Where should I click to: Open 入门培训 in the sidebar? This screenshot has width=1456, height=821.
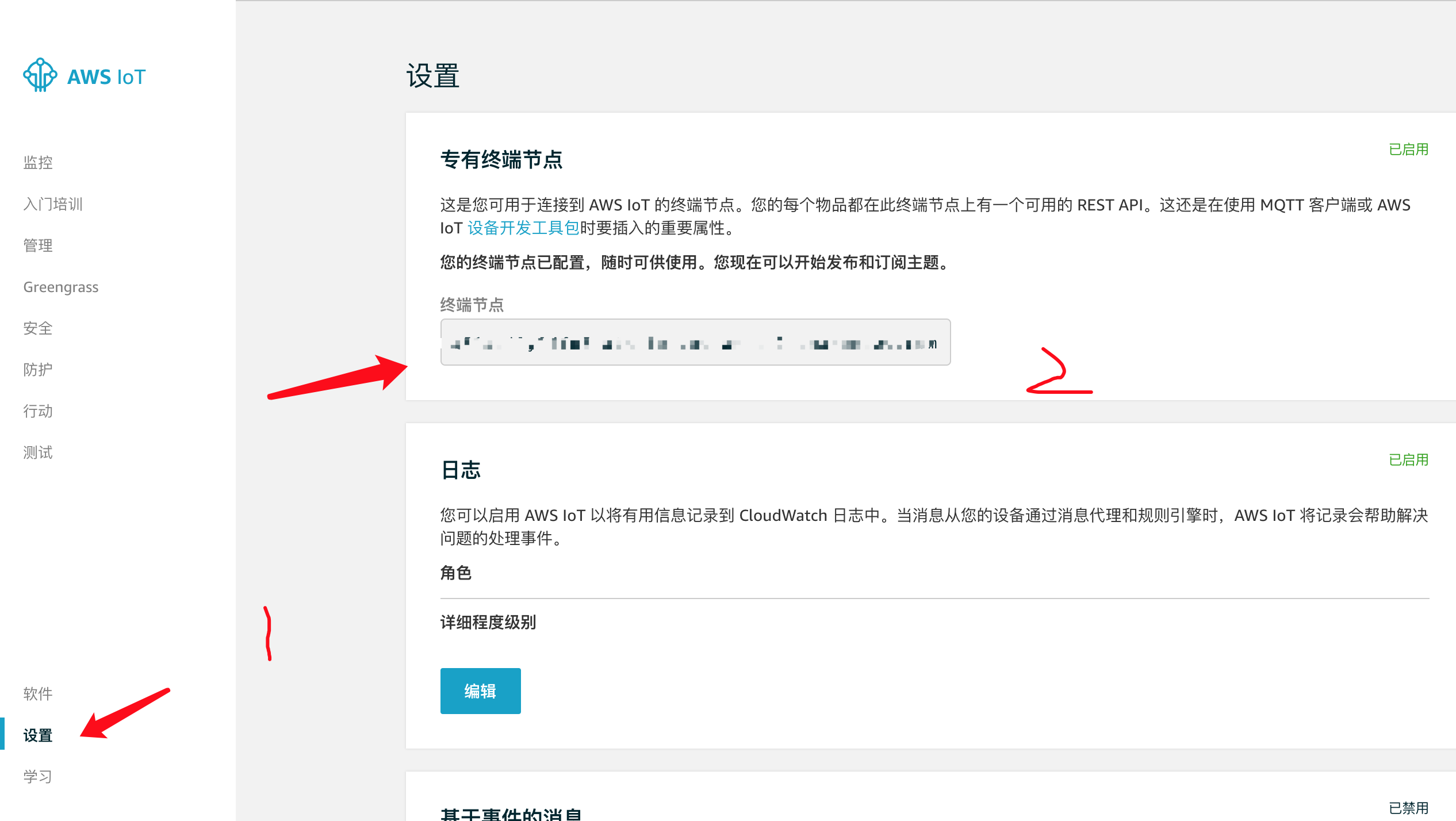pos(53,204)
